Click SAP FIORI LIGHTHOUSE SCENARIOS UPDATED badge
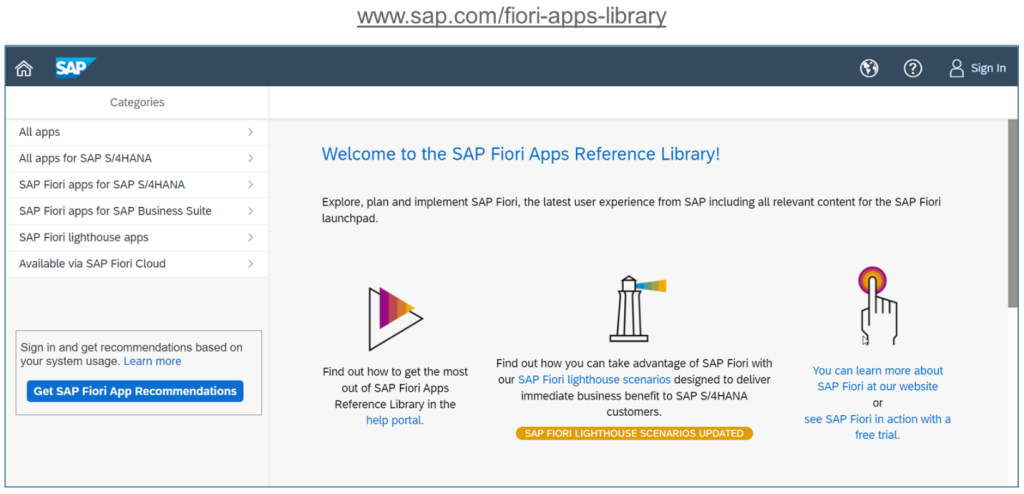Viewport: 1024px width, 494px height. tap(634, 433)
